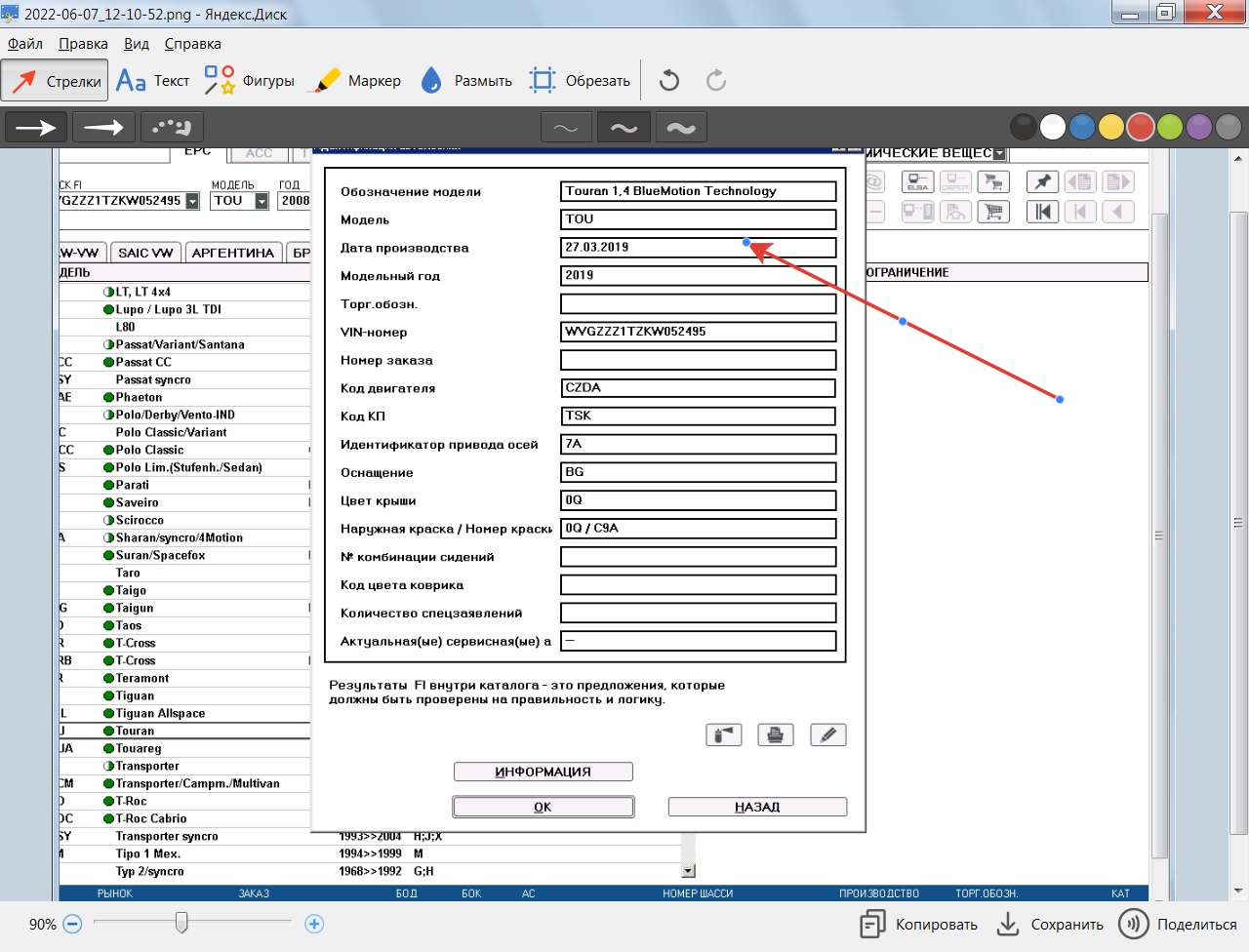The width and height of the screenshot is (1249, 952).
Task: Zoom out with the minus button
Action: [72, 924]
